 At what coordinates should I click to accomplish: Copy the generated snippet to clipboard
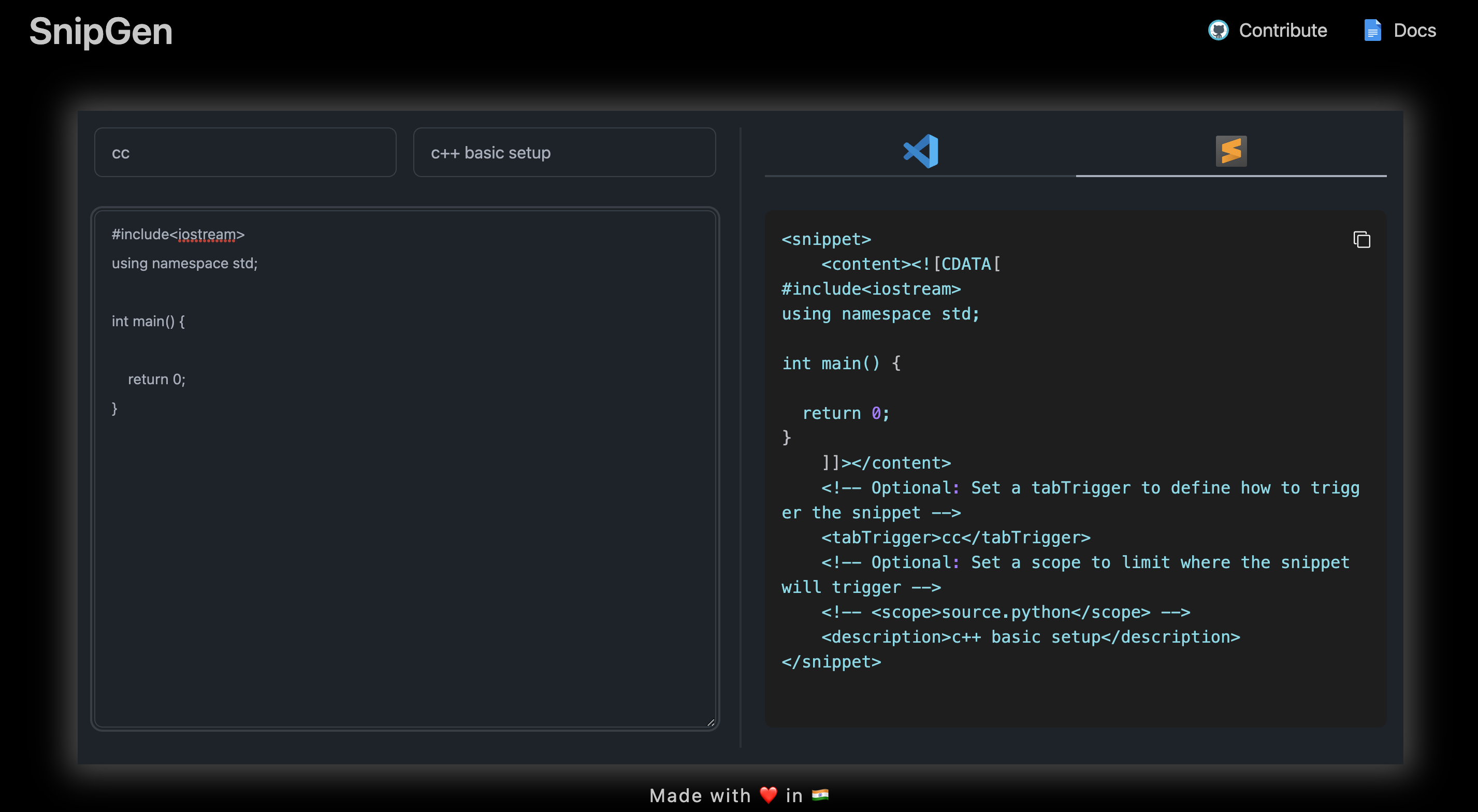point(1361,239)
